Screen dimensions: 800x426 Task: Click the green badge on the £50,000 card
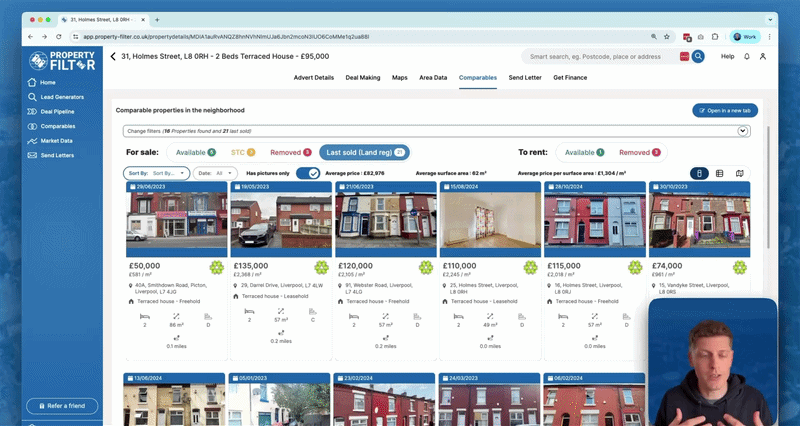click(216, 267)
